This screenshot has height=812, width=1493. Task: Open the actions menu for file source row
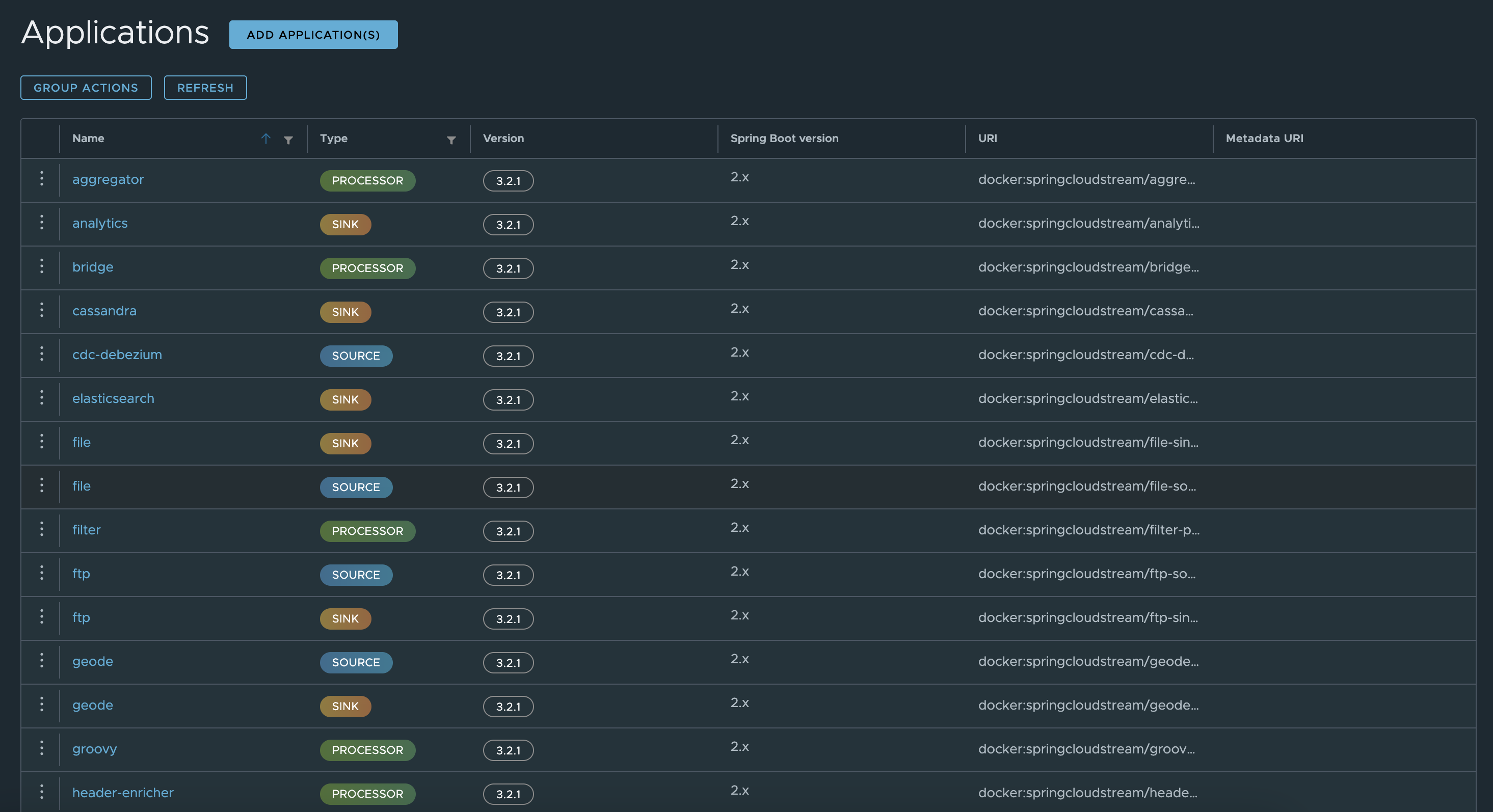[x=42, y=485]
